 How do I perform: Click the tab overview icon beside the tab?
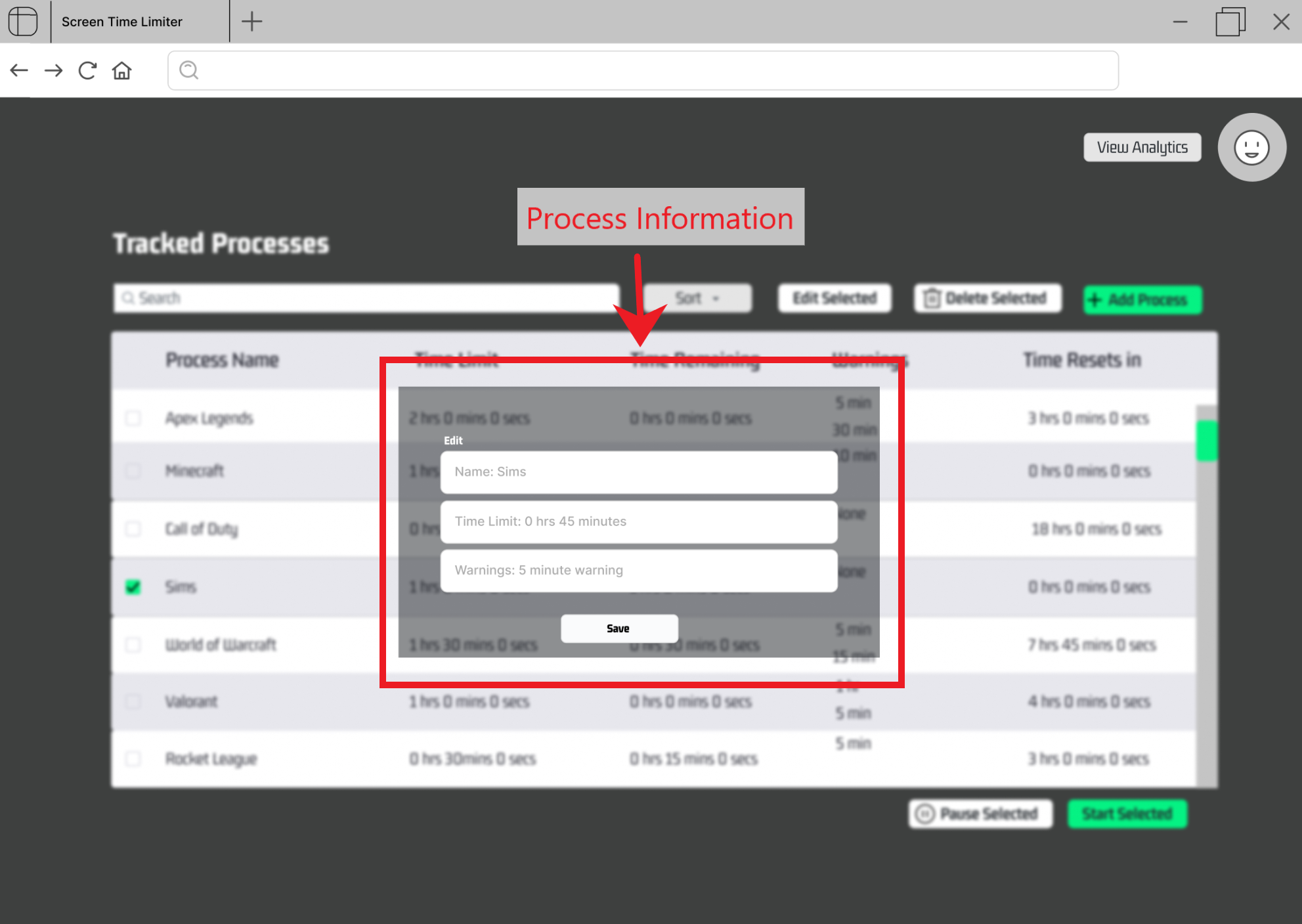coord(23,21)
